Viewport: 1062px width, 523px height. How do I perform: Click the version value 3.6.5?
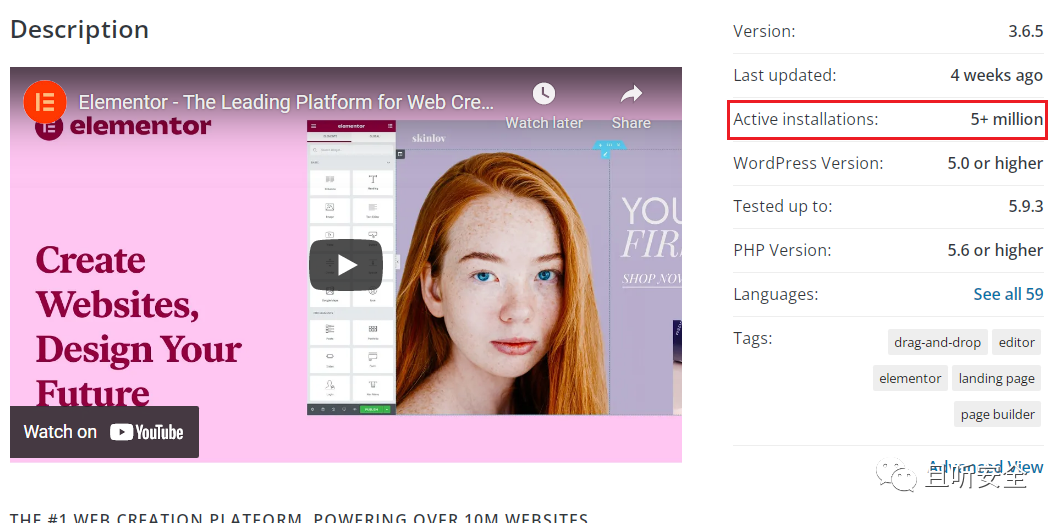pyautogui.click(x=1025, y=31)
